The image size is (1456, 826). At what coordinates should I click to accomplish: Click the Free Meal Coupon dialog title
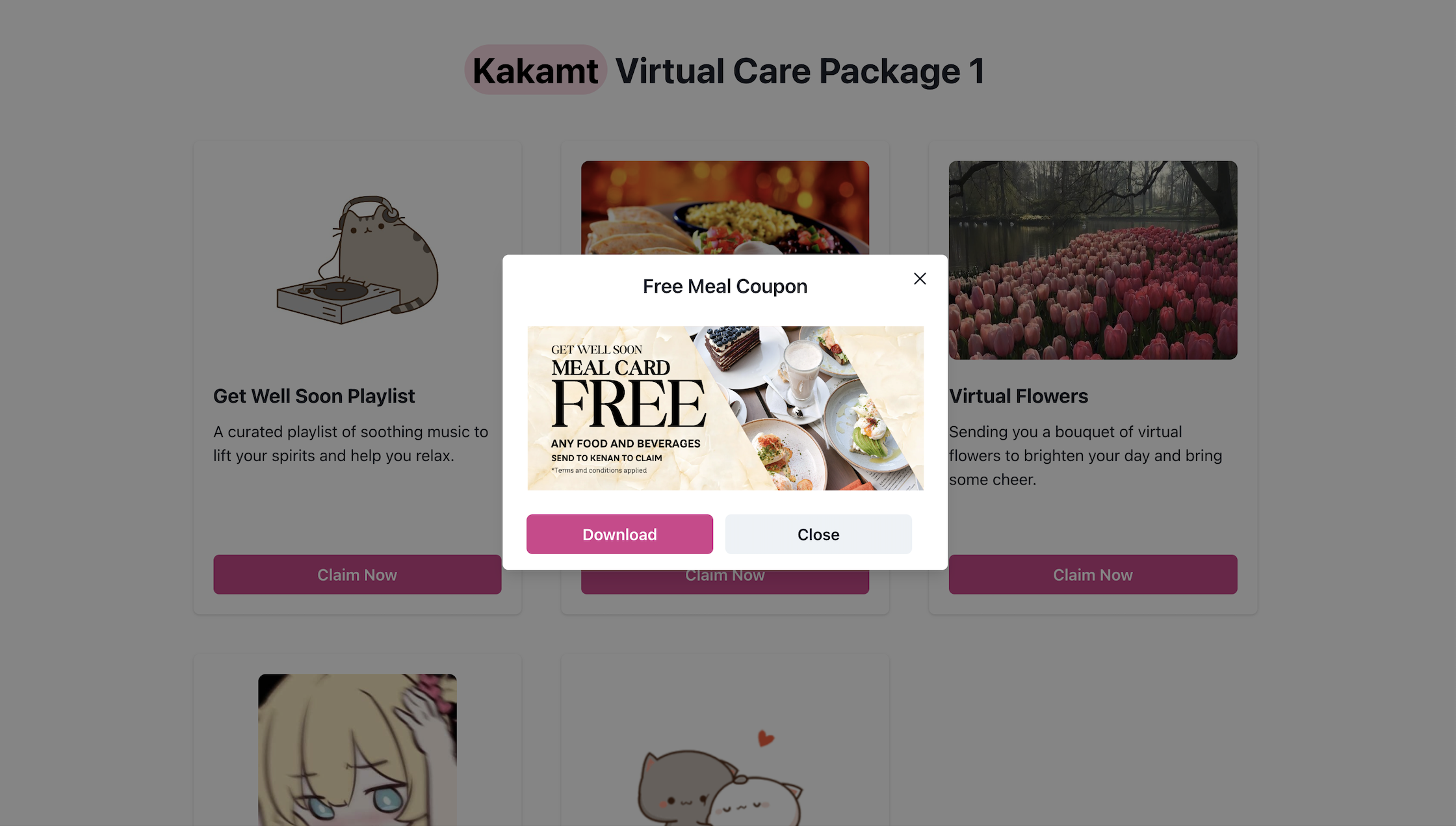(x=725, y=286)
